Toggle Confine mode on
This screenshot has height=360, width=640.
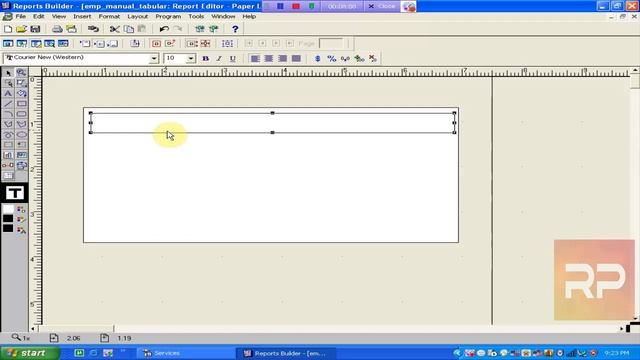click(x=156, y=43)
